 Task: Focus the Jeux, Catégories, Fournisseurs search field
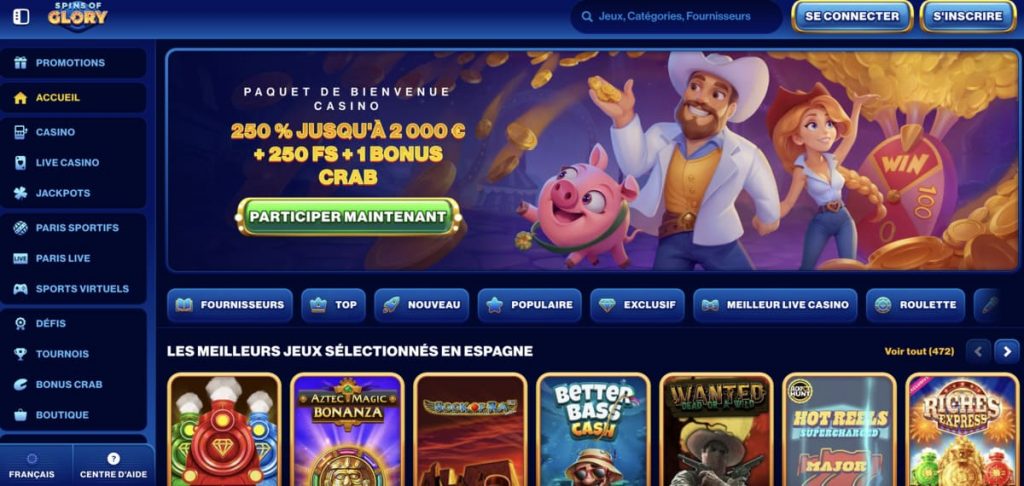676,16
